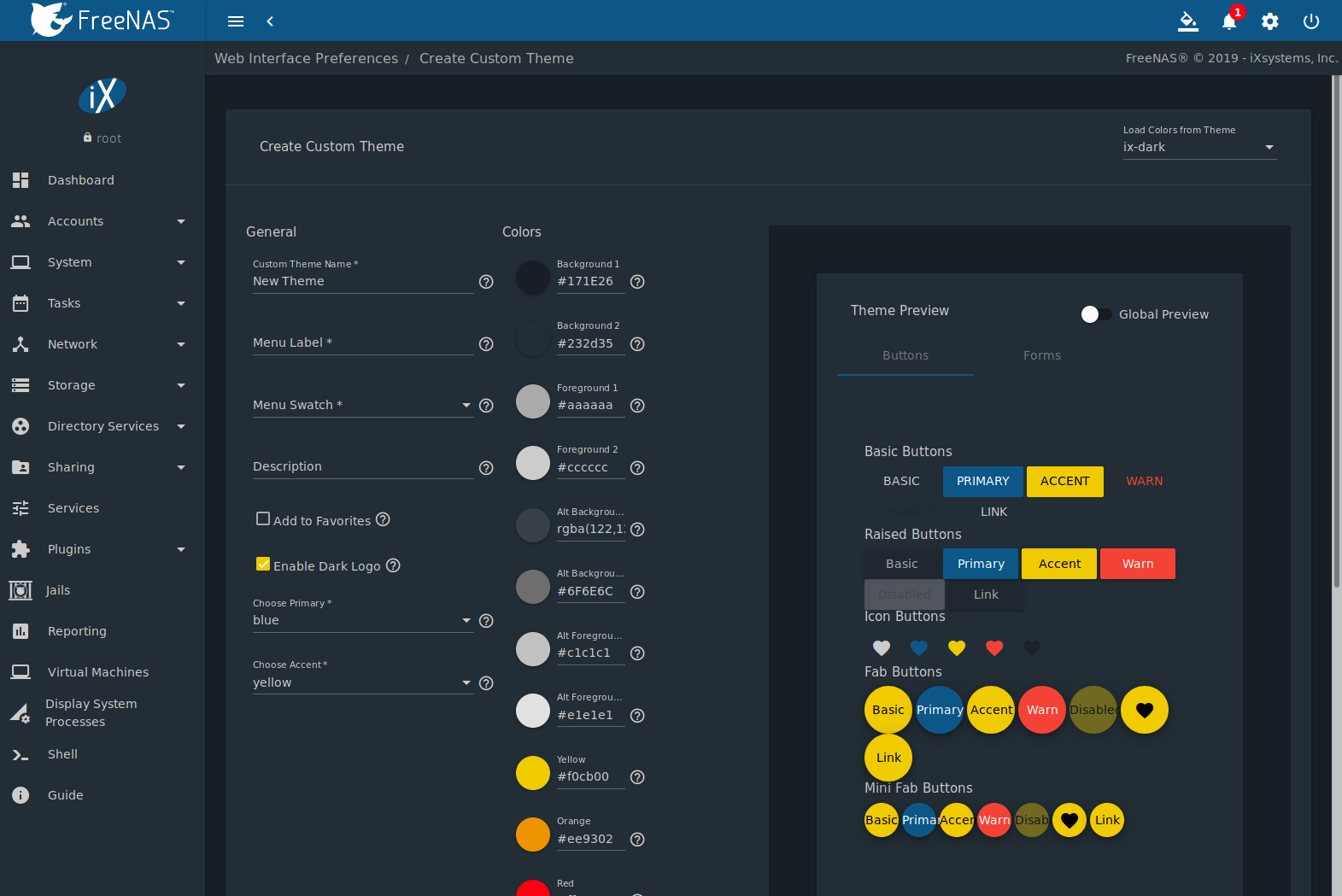Click the Orange color swatch
This screenshot has width=1342, height=896.
click(x=533, y=835)
